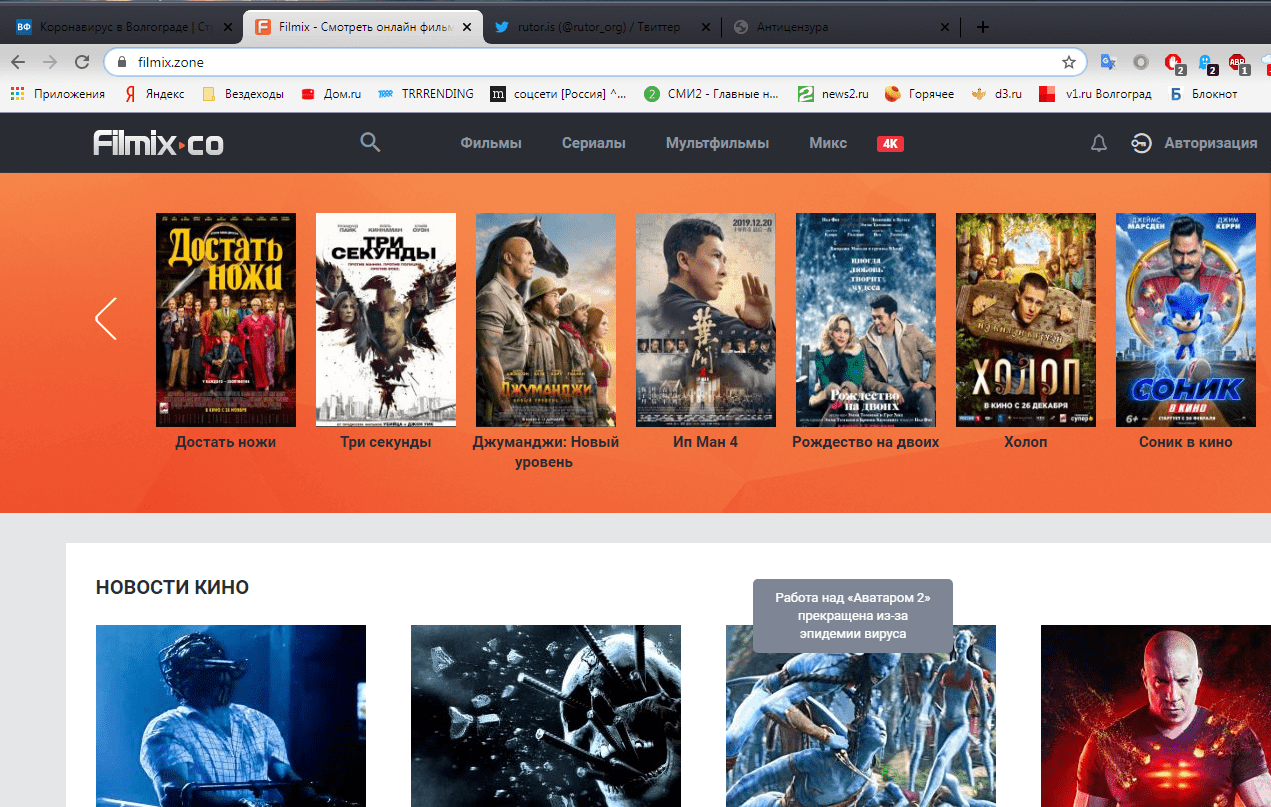The image size is (1271, 807).
Task: Click the Google Translate extension icon
Action: [x=1107, y=62]
